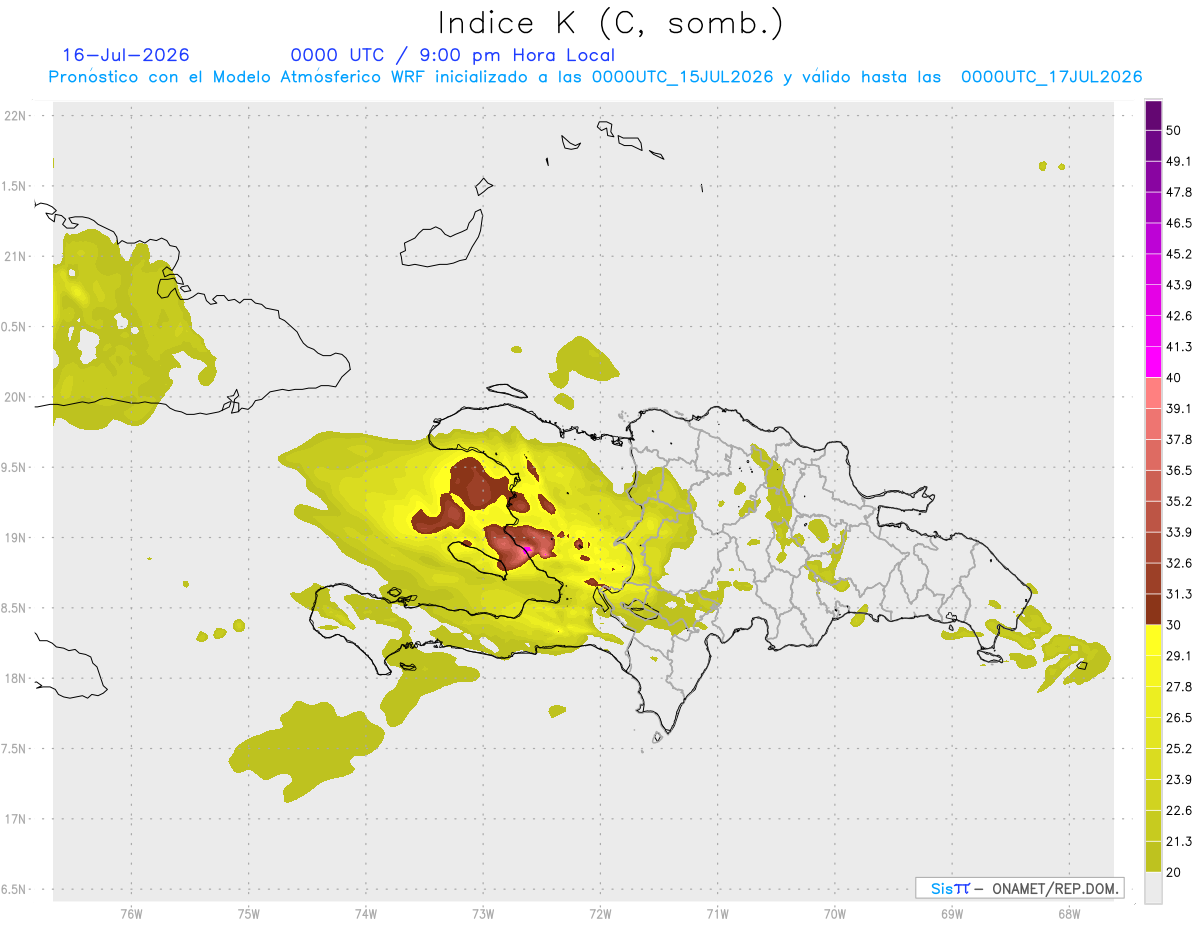Viewport: 1200px width, 927px height.
Task: Click the legend value '22.6'
Action: click(1179, 810)
